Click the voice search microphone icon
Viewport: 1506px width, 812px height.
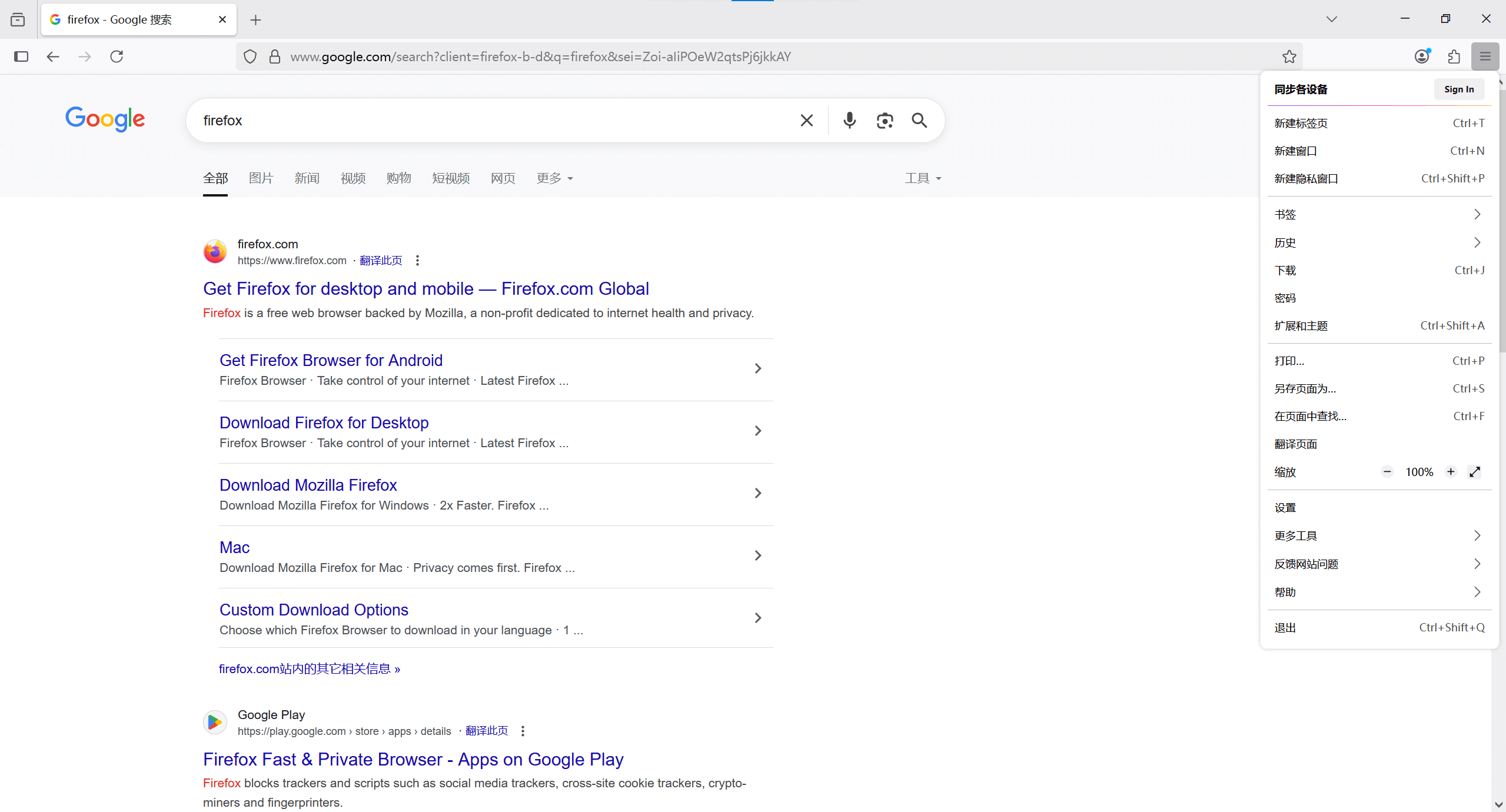849,121
